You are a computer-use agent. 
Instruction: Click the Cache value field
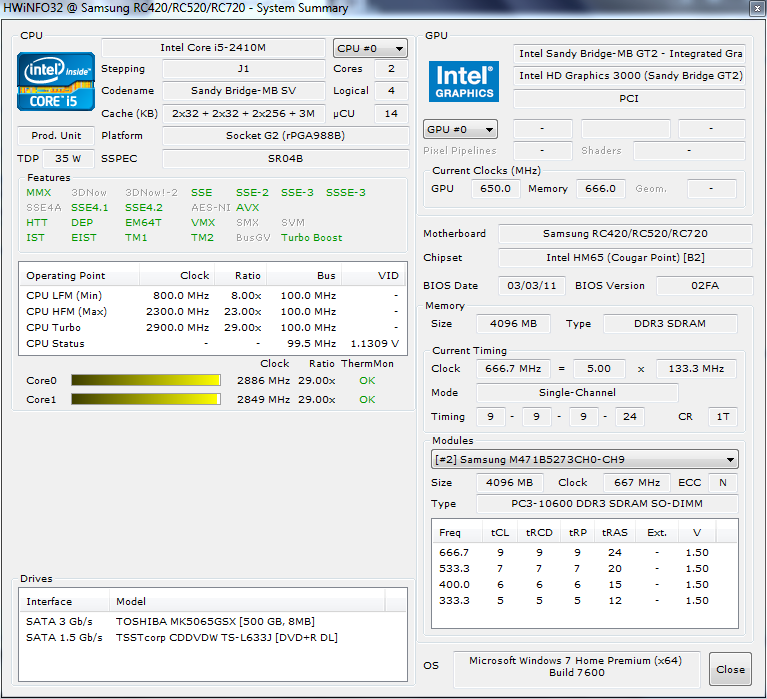[x=243, y=113]
